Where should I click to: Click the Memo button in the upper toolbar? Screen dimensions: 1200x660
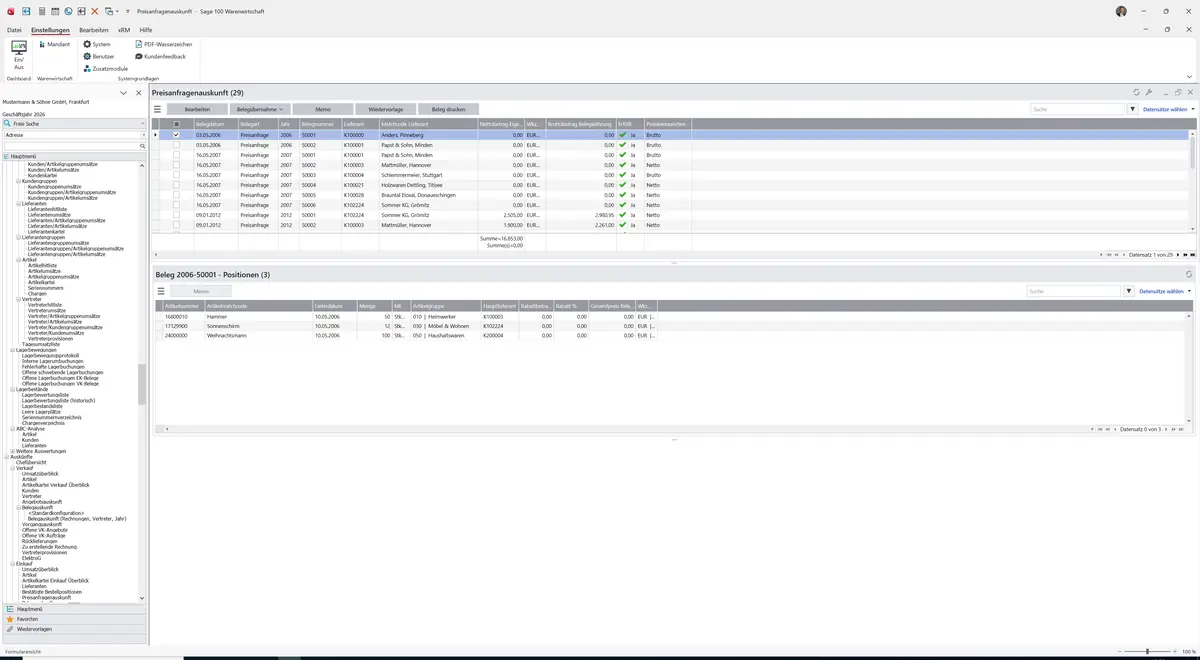(323, 109)
